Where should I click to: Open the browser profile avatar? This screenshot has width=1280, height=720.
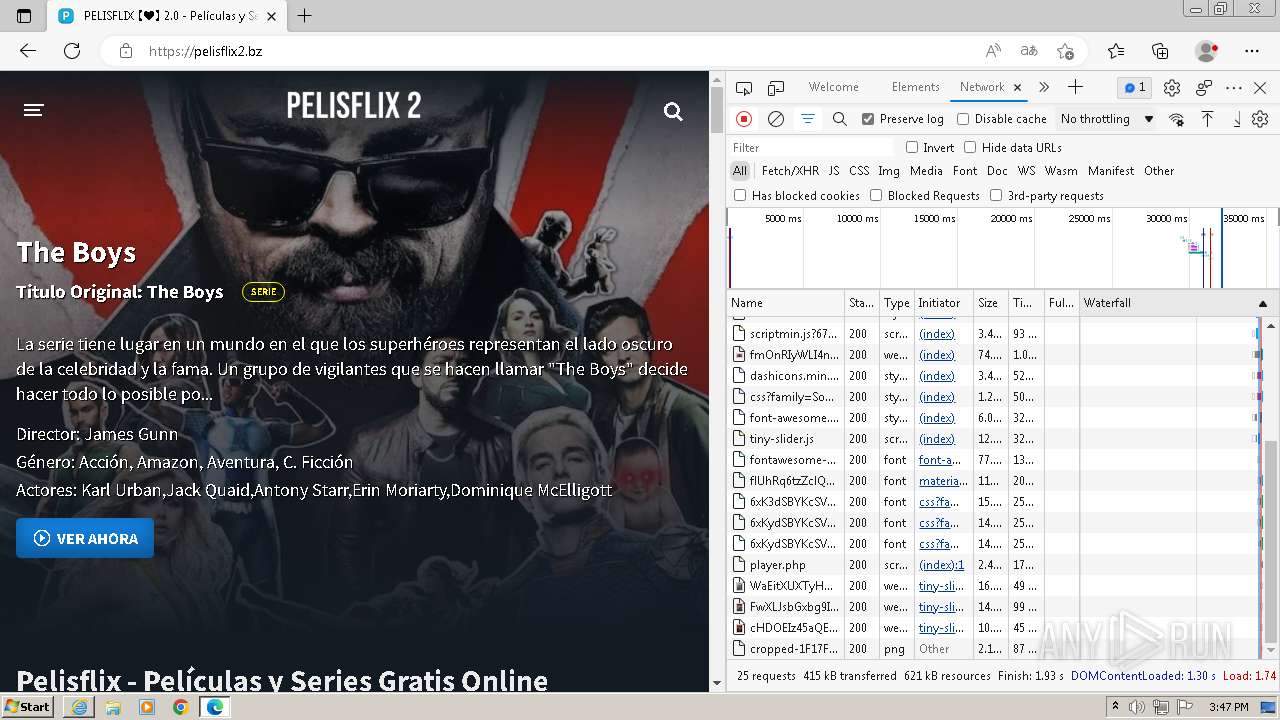tap(1206, 51)
